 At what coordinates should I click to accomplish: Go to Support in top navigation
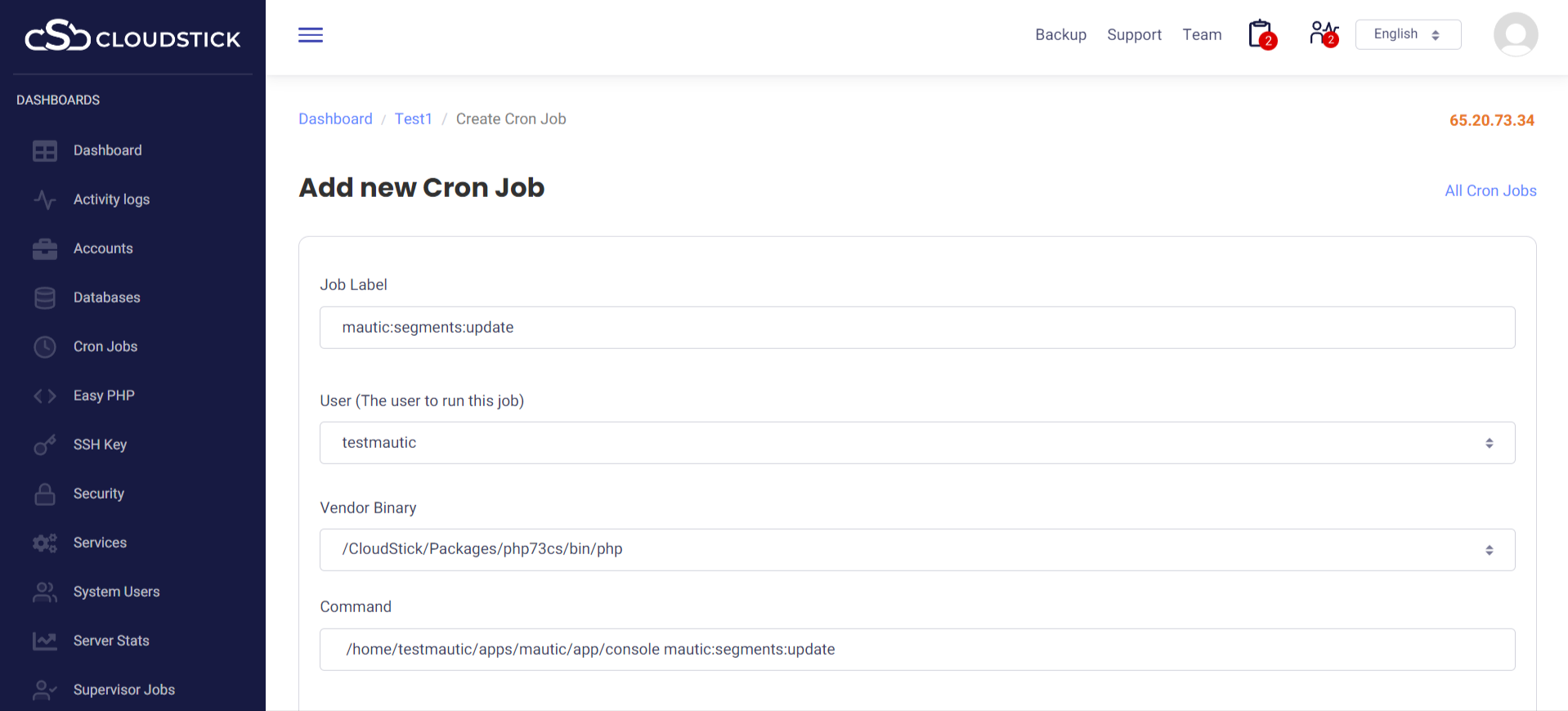click(1134, 34)
